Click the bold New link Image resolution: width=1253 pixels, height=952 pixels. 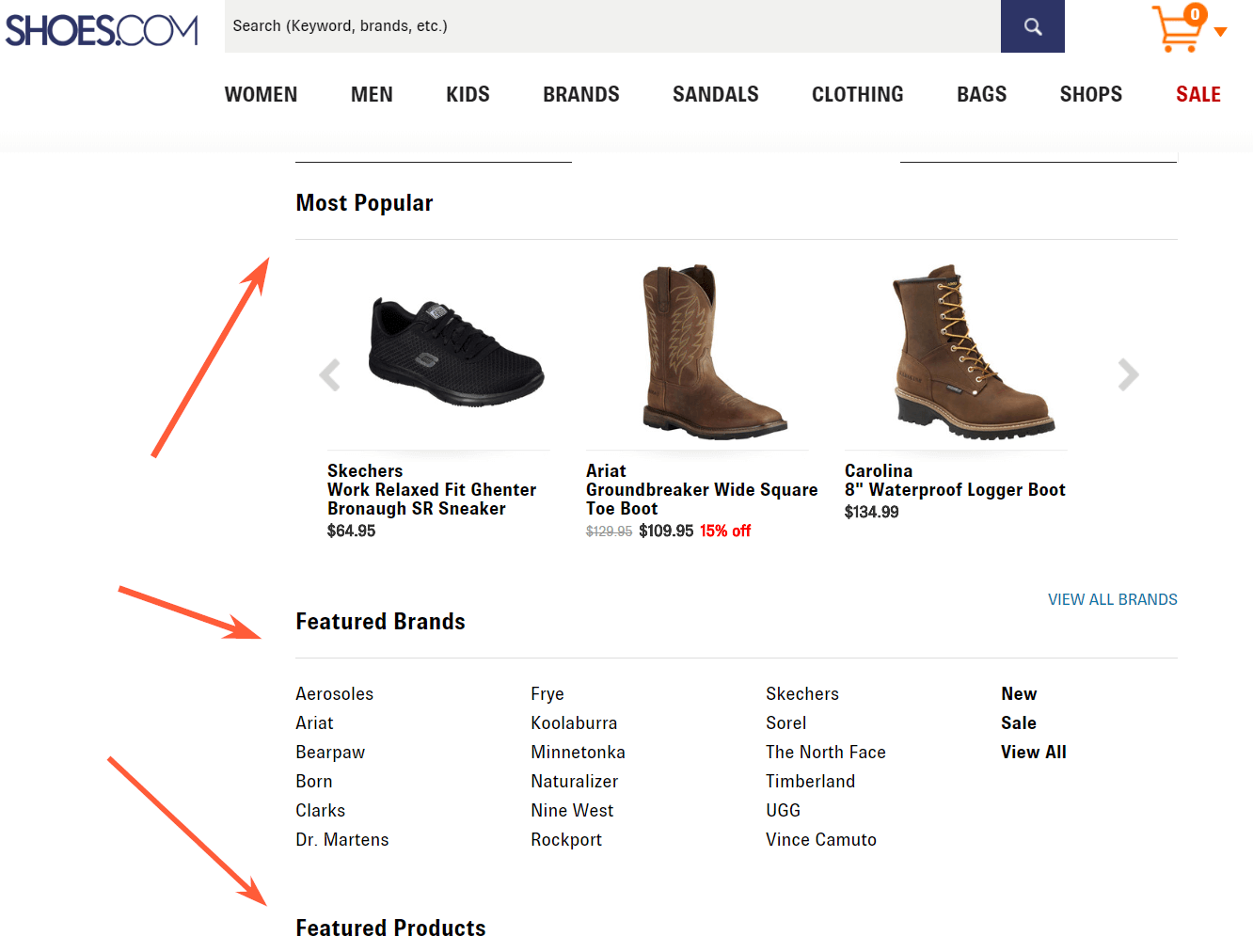(x=1019, y=693)
